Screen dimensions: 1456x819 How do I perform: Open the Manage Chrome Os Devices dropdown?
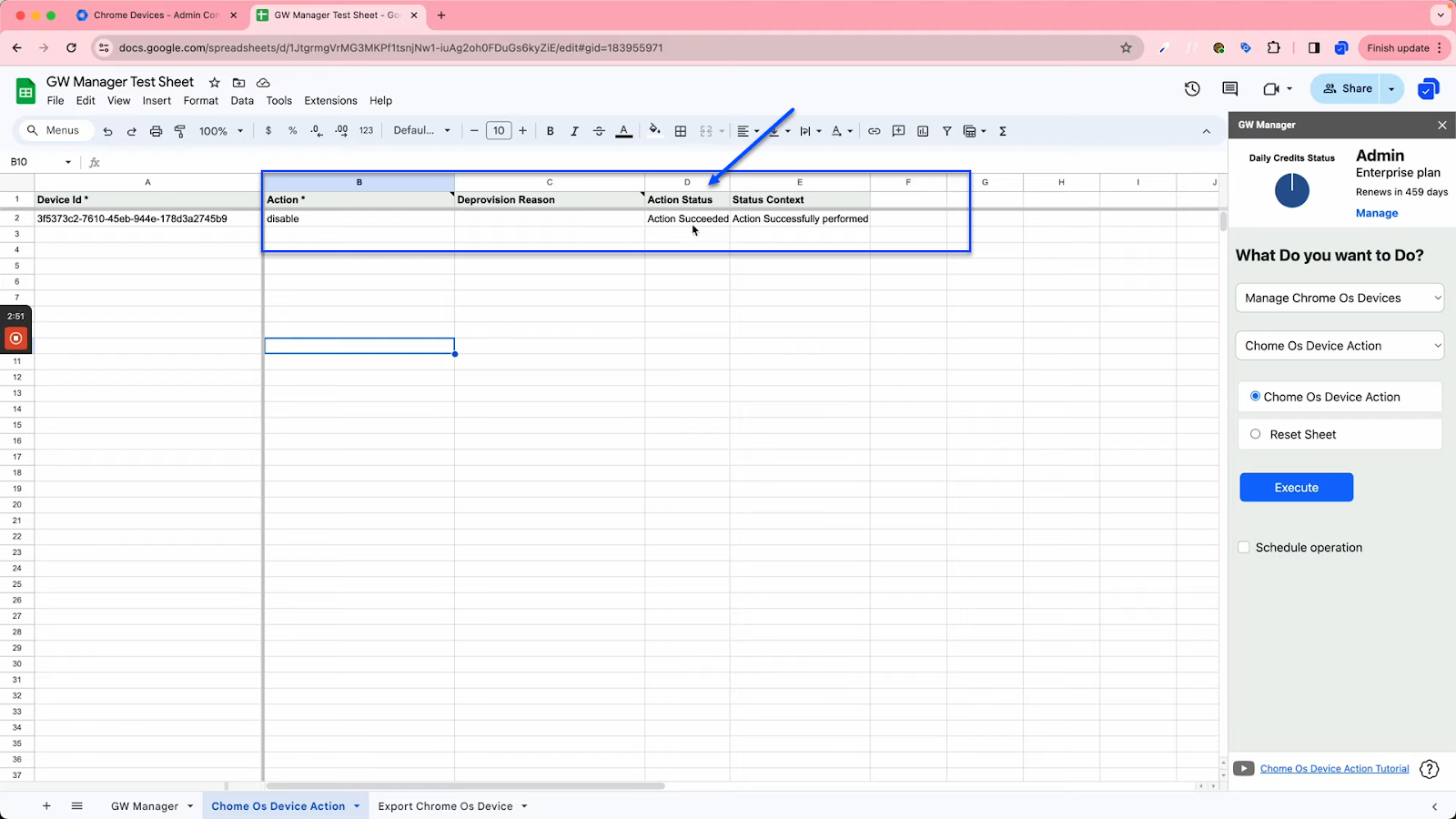click(x=1341, y=298)
